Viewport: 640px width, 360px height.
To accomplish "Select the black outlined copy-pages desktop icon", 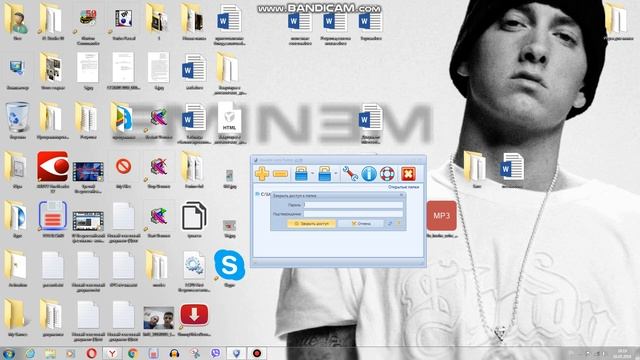I will (194, 216).
